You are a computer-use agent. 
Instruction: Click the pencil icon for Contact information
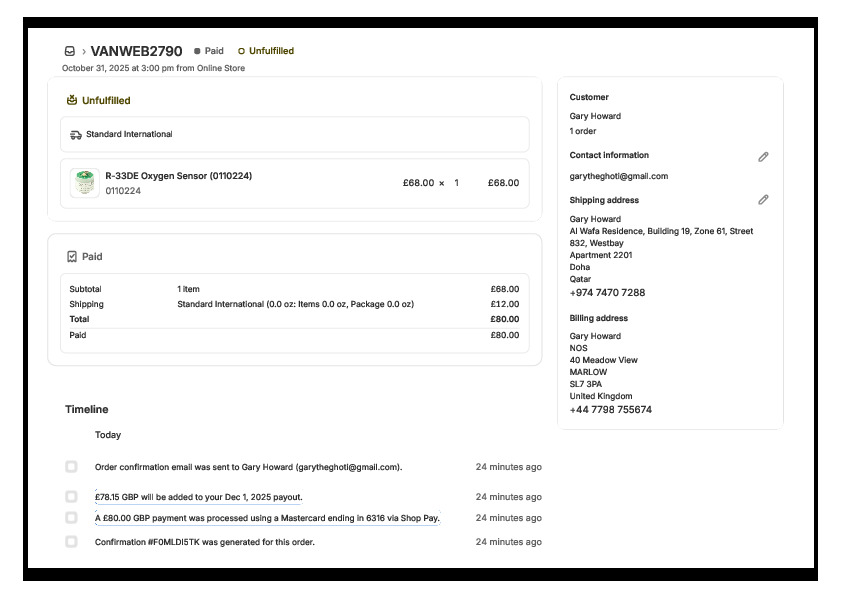(x=763, y=157)
